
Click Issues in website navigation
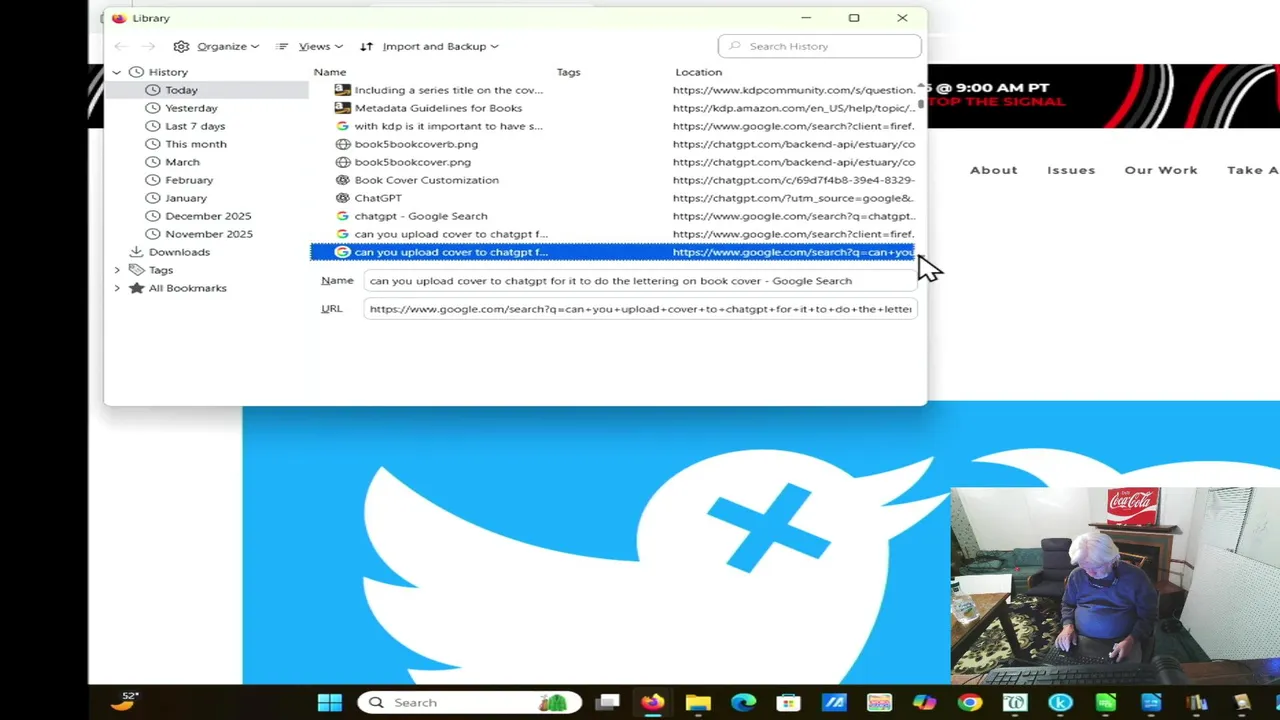pyautogui.click(x=1071, y=170)
